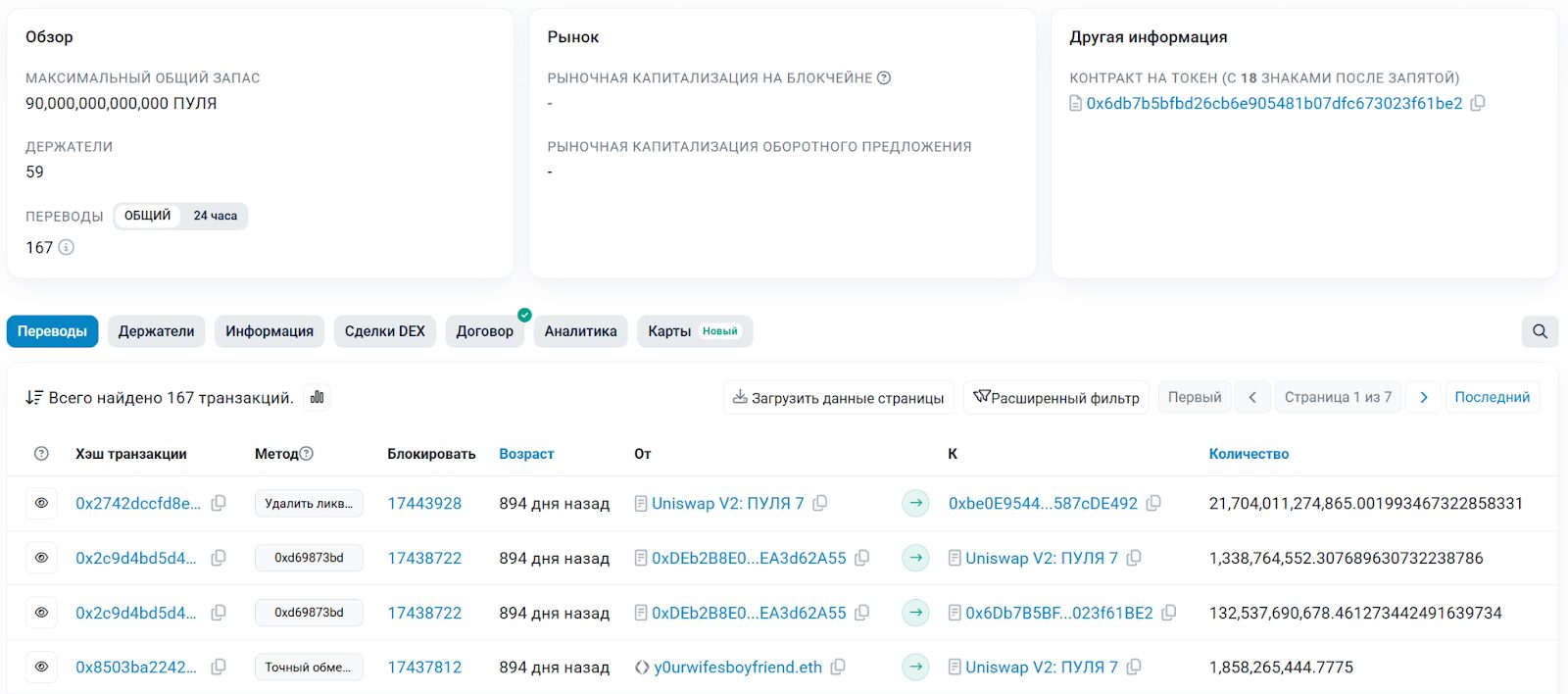This screenshot has height=694, width=1568.
Task: Open block 17437812
Action: tap(424, 667)
